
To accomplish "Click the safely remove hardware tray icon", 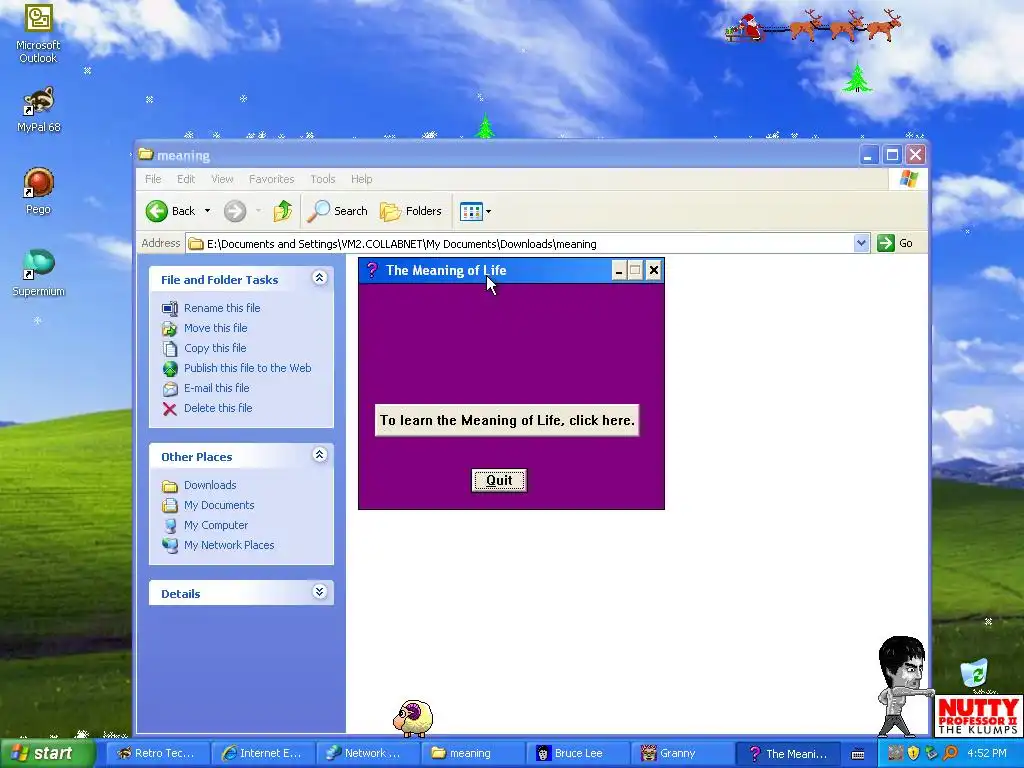I will tap(931, 753).
